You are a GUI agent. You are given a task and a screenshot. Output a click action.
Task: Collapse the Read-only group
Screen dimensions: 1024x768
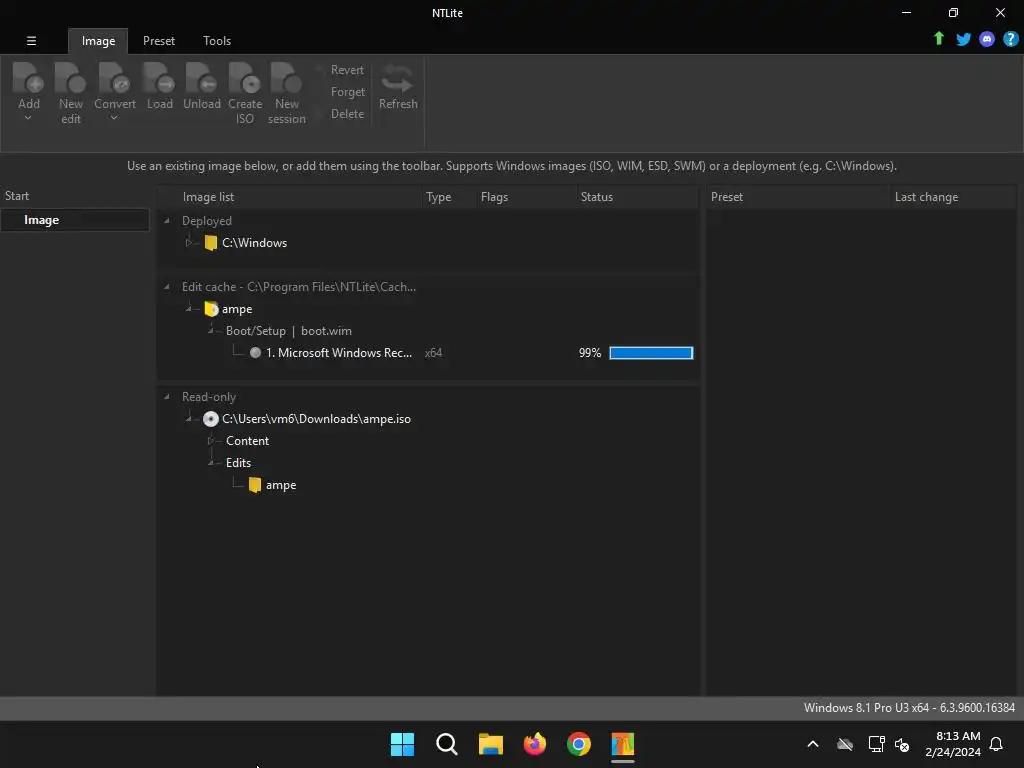click(167, 396)
